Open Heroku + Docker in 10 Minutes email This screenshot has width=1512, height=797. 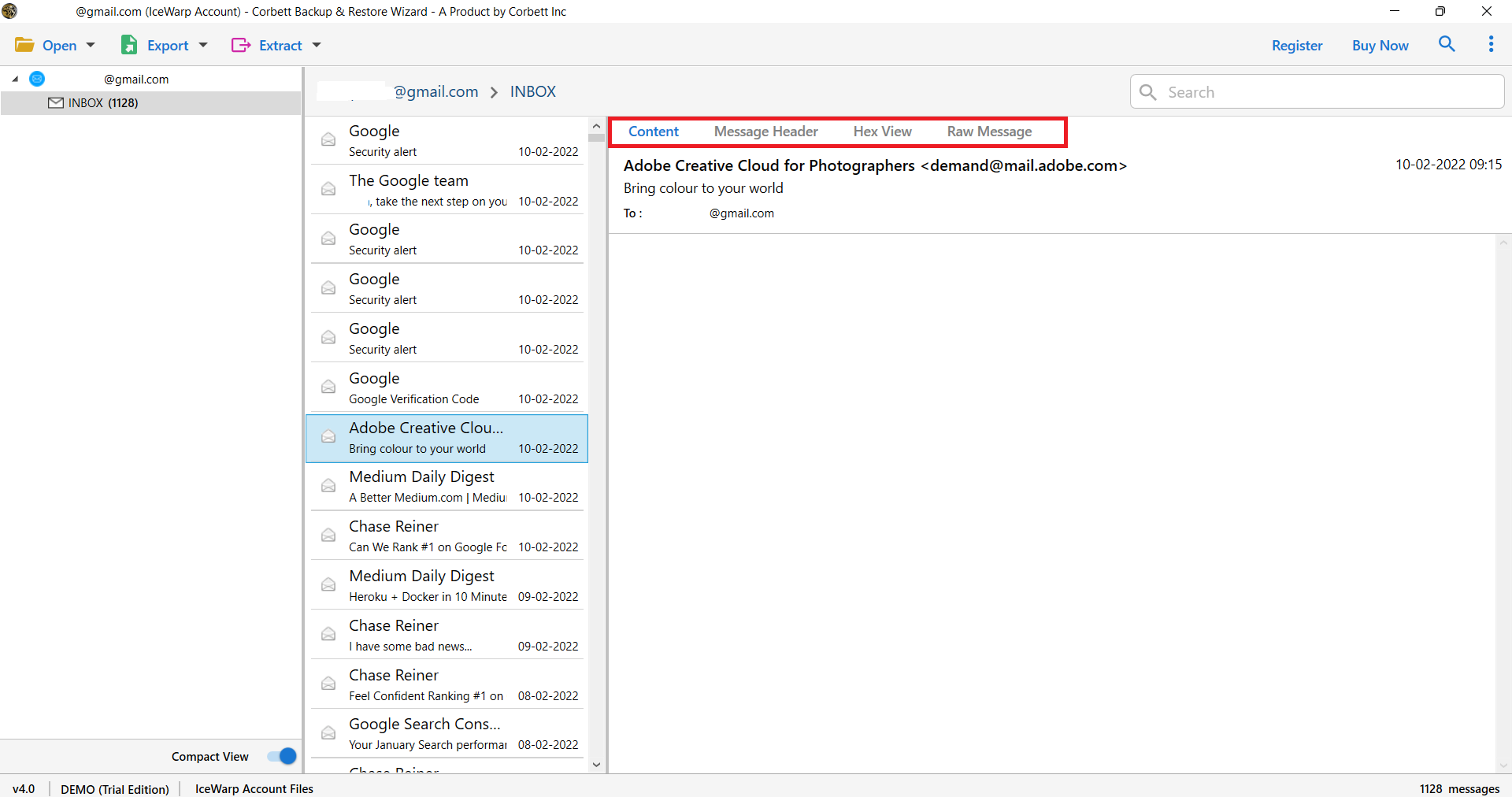(447, 586)
